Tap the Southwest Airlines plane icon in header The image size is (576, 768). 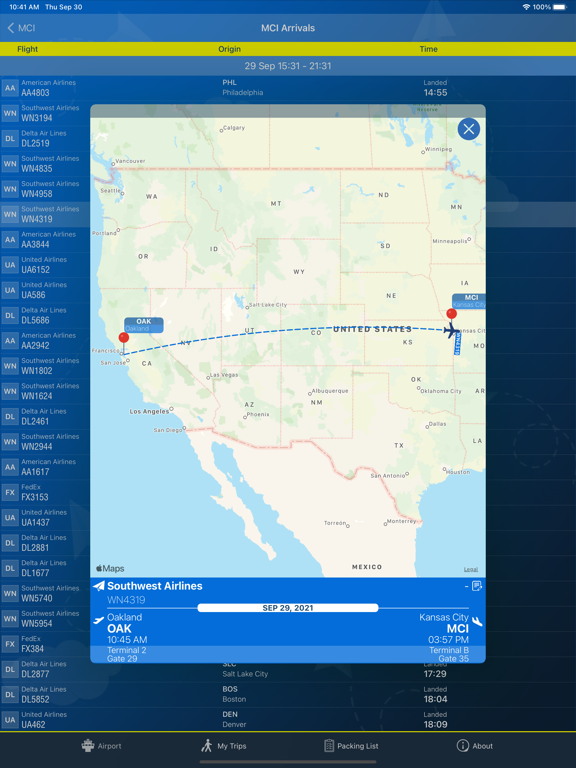point(99,586)
